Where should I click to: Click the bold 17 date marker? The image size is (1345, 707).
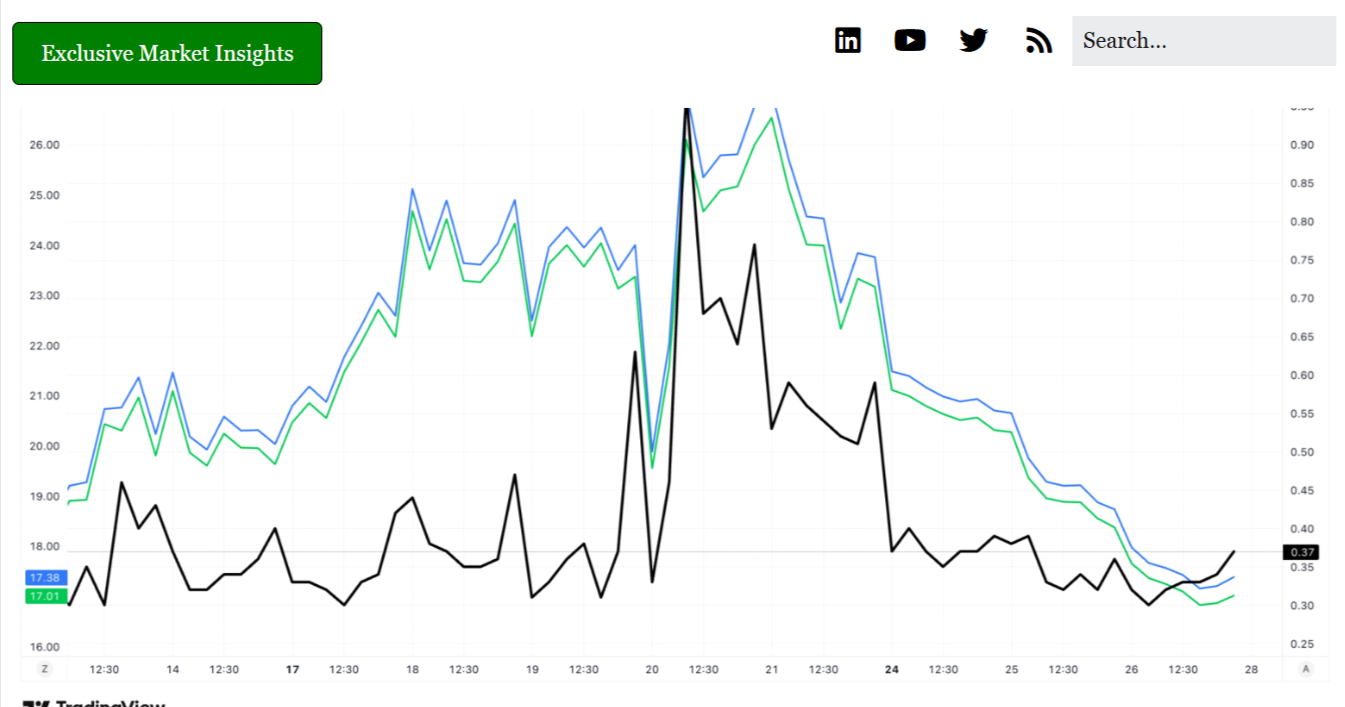pyautogui.click(x=293, y=669)
